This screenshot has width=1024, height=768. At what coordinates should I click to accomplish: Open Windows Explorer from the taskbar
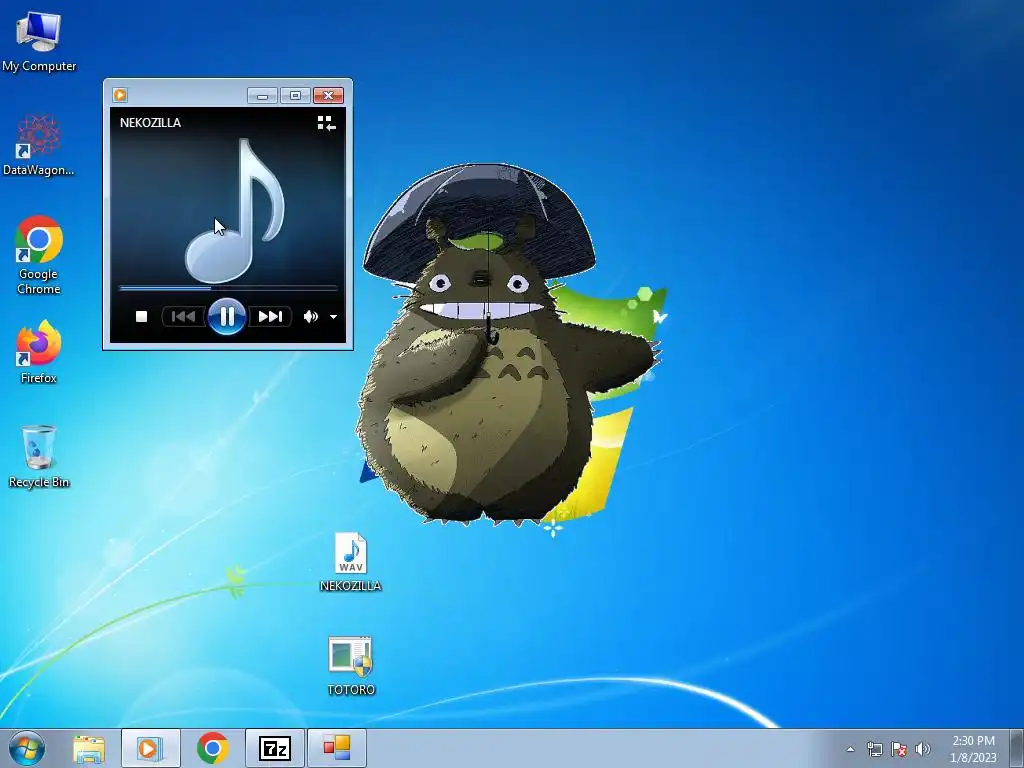(x=89, y=749)
